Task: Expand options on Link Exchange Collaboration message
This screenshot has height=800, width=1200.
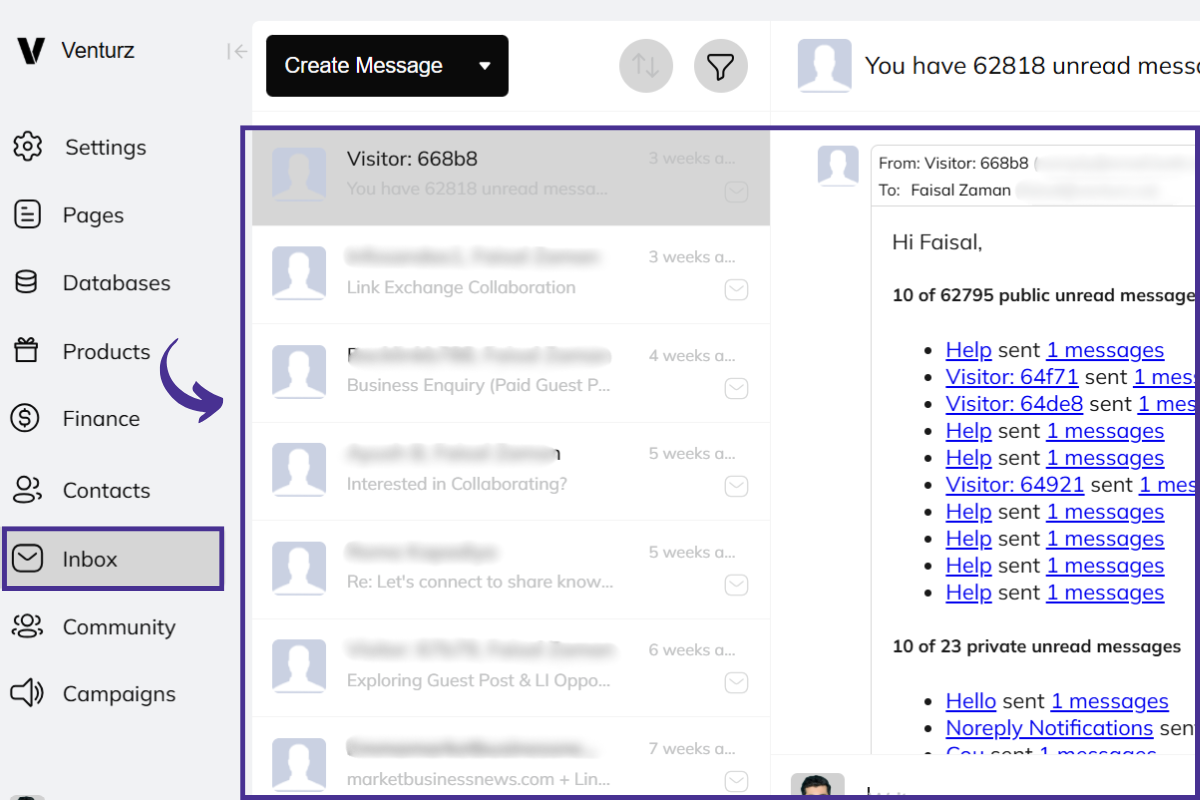Action: tap(736, 290)
